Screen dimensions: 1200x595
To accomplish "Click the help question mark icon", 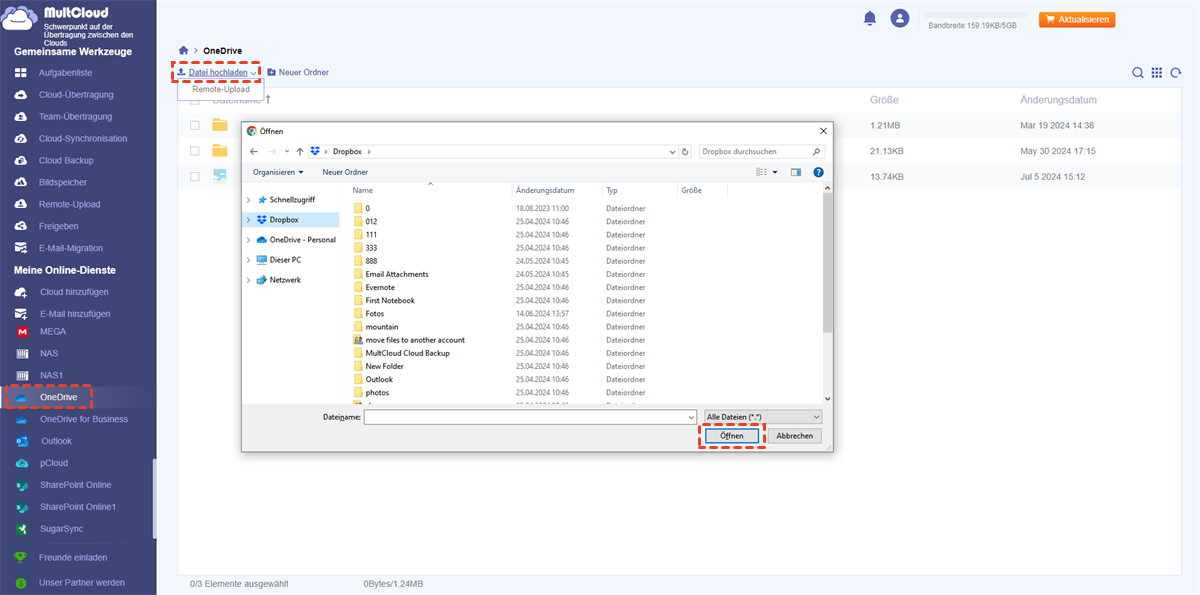I will click(x=818, y=172).
